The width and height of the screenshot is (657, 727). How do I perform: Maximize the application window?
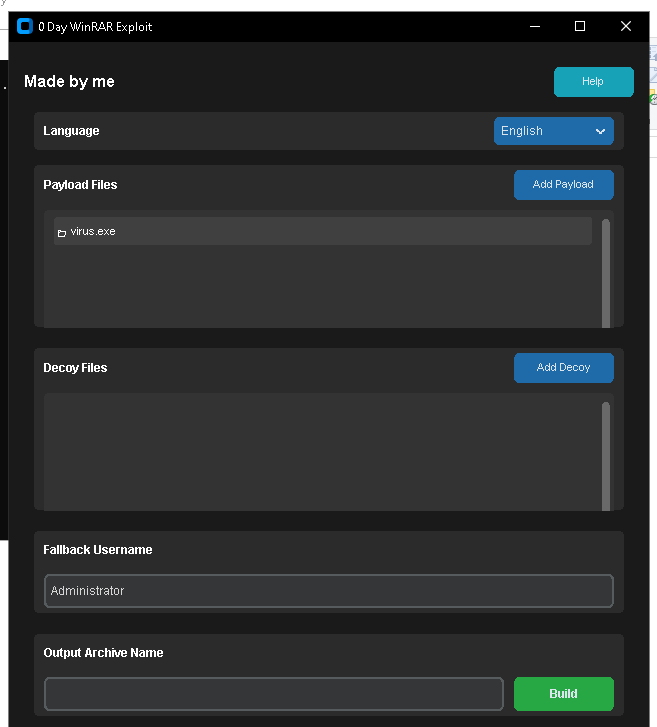coord(580,27)
